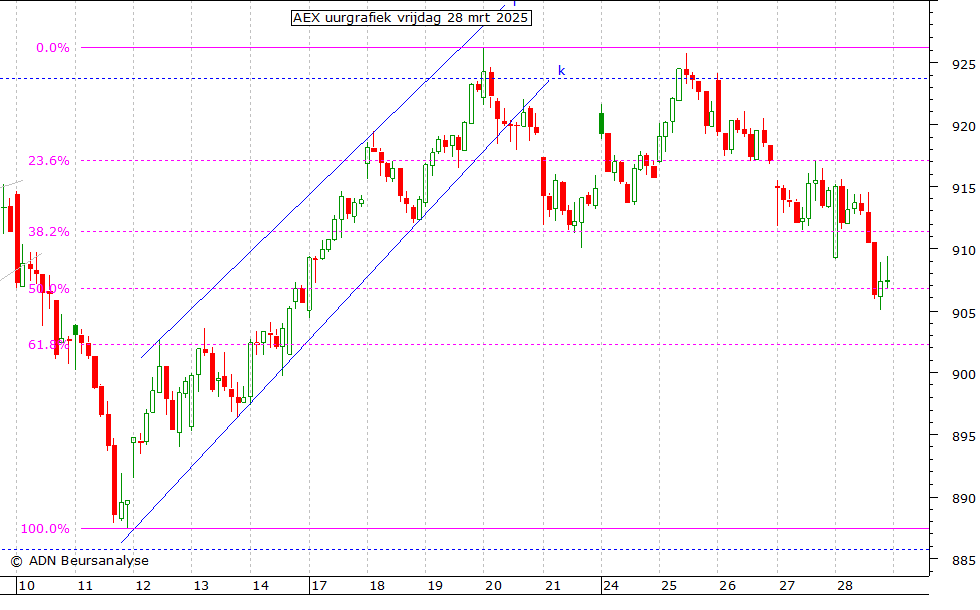Click the price axis value 915
The width and height of the screenshot is (980, 610).
(963, 188)
